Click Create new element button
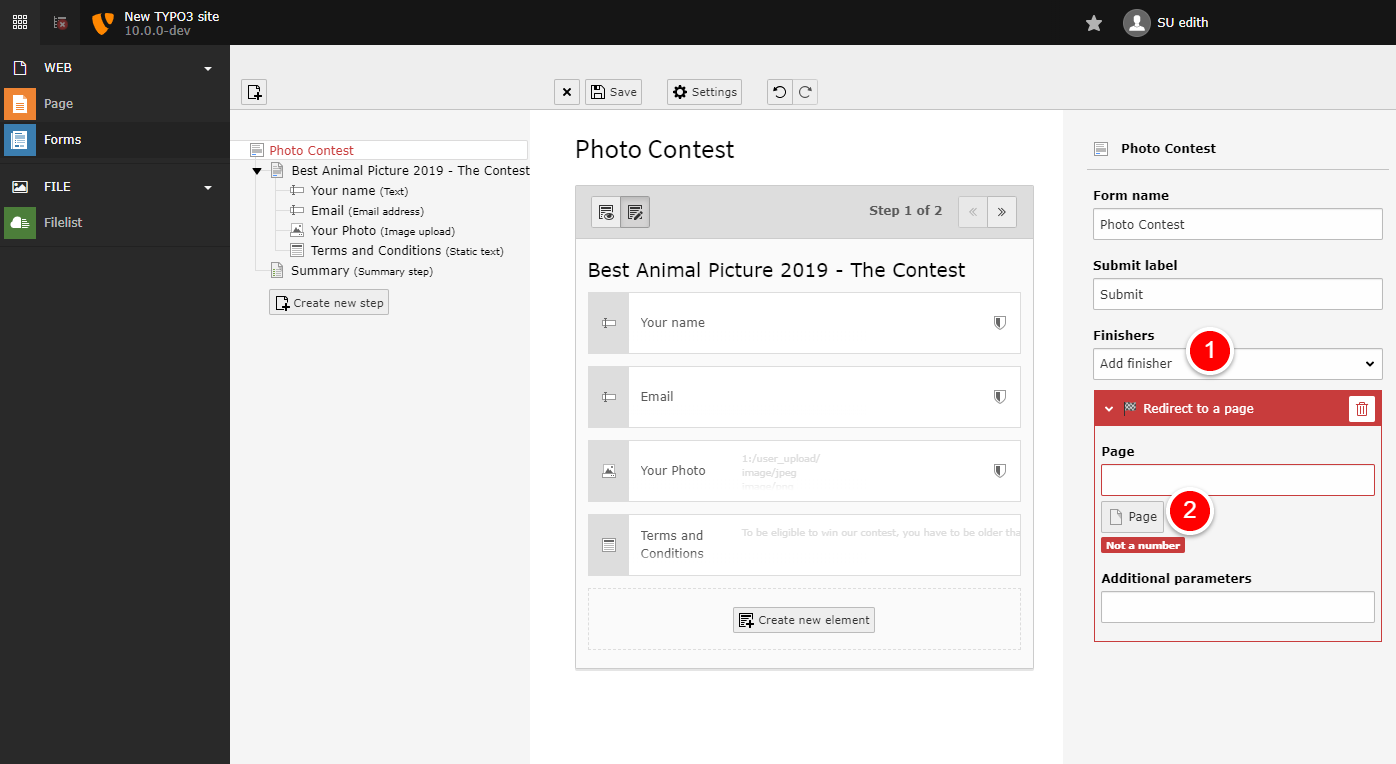The image size is (1396, 764). point(804,620)
